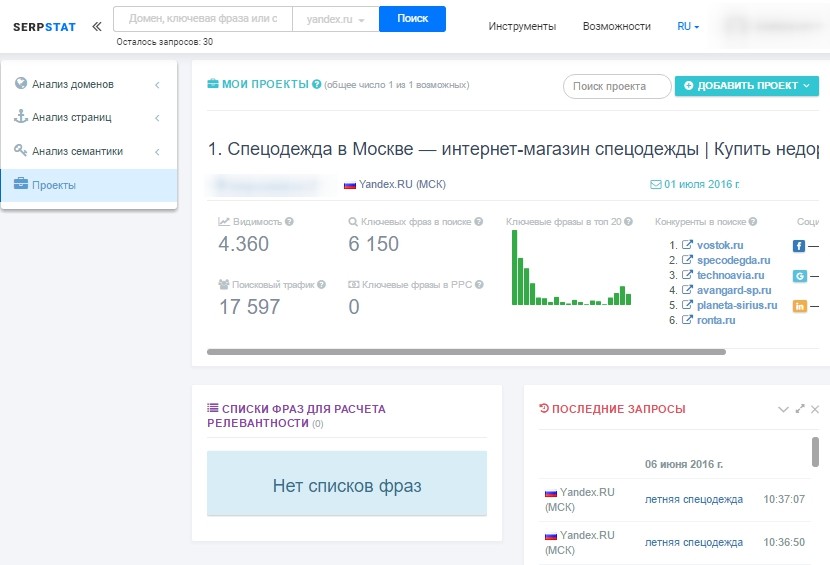Click the globe icon beside Анализ доменов

[x=21, y=83]
